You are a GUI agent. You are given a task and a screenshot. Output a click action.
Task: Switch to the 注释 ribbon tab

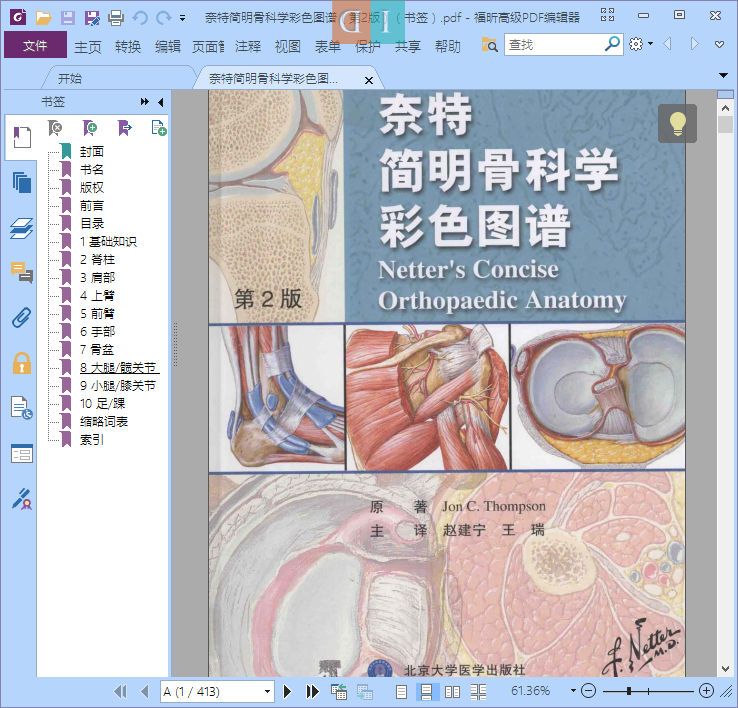(248, 46)
